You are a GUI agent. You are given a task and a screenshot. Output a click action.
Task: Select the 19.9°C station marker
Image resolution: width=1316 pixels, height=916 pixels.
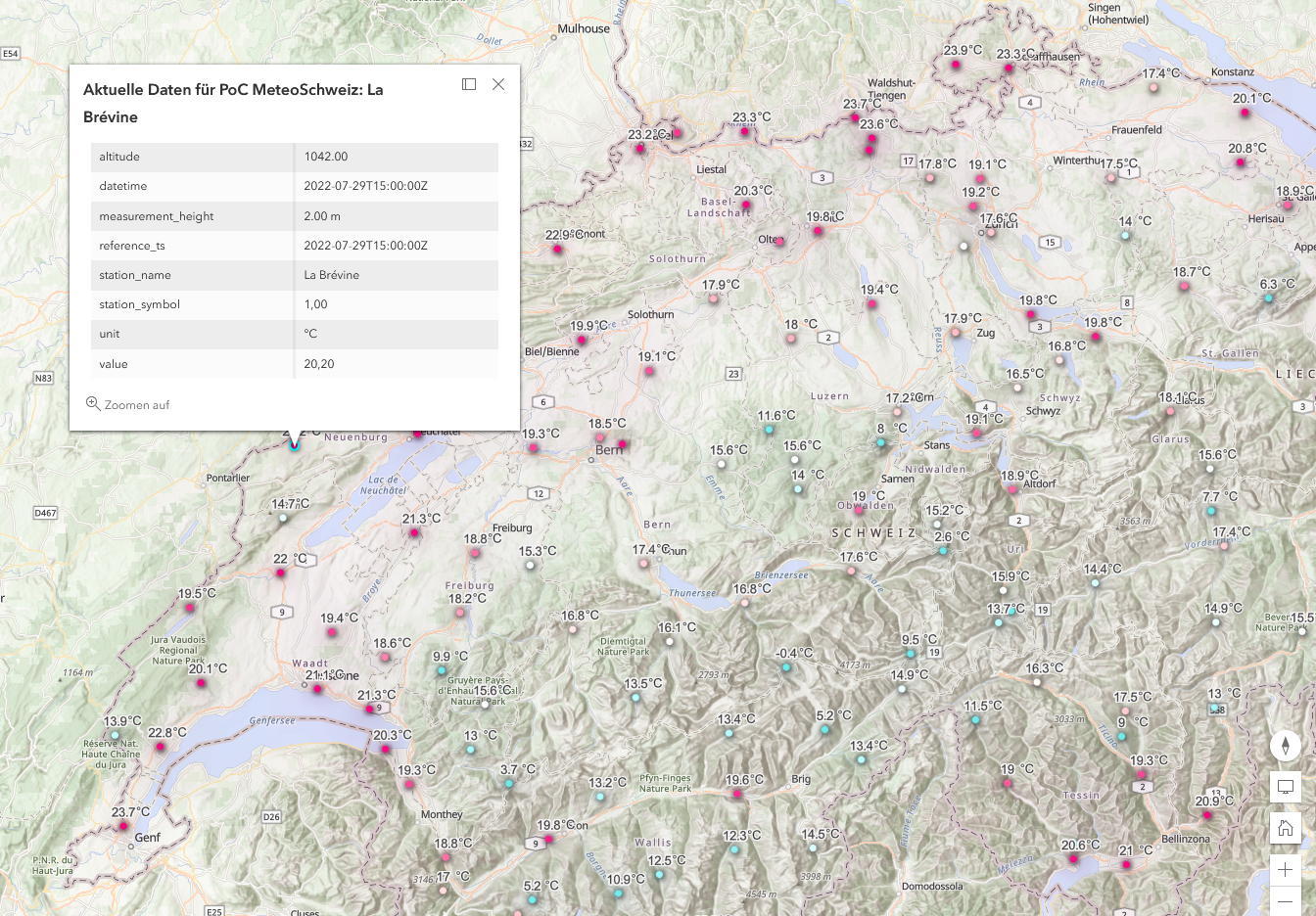click(582, 341)
